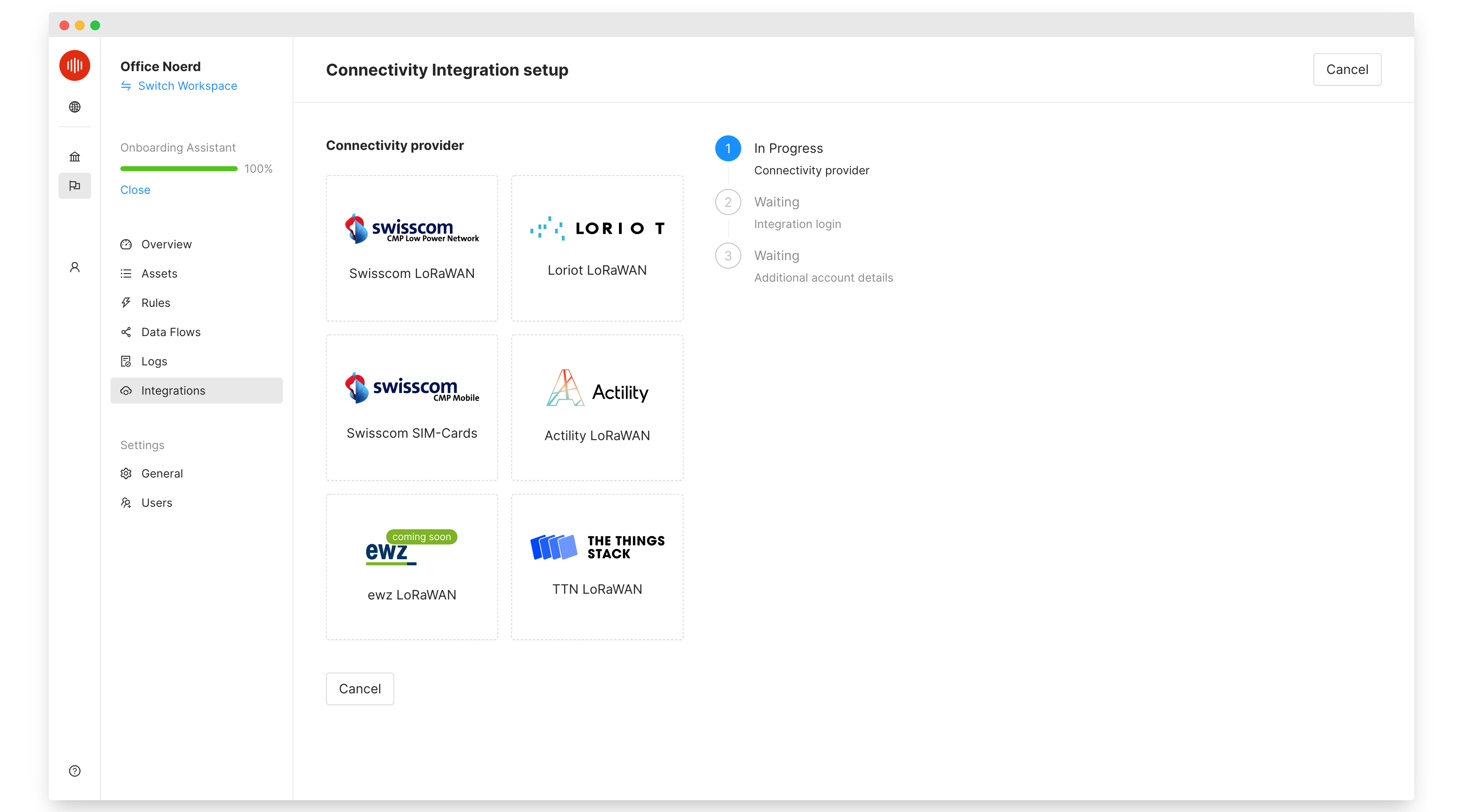Image resolution: width=1463 pixels, height=812 pixels.
Task: Click Cancel button in the header
Action: coord(1347,69)
